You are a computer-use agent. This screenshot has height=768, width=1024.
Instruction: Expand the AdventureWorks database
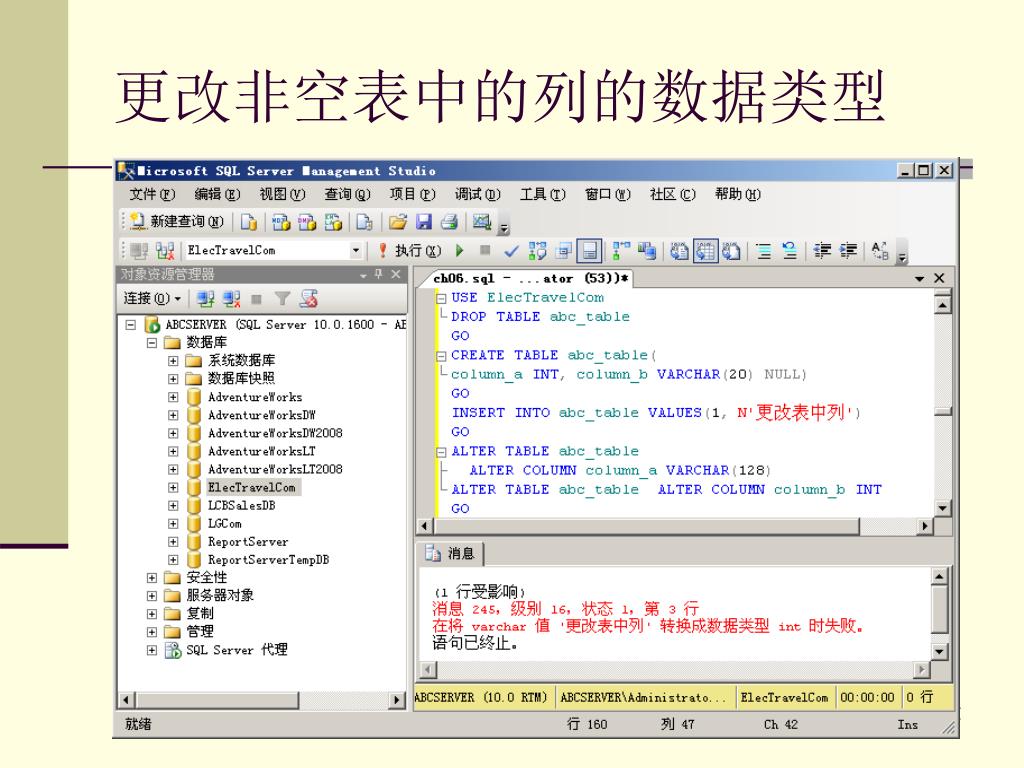tap(172, 396)
